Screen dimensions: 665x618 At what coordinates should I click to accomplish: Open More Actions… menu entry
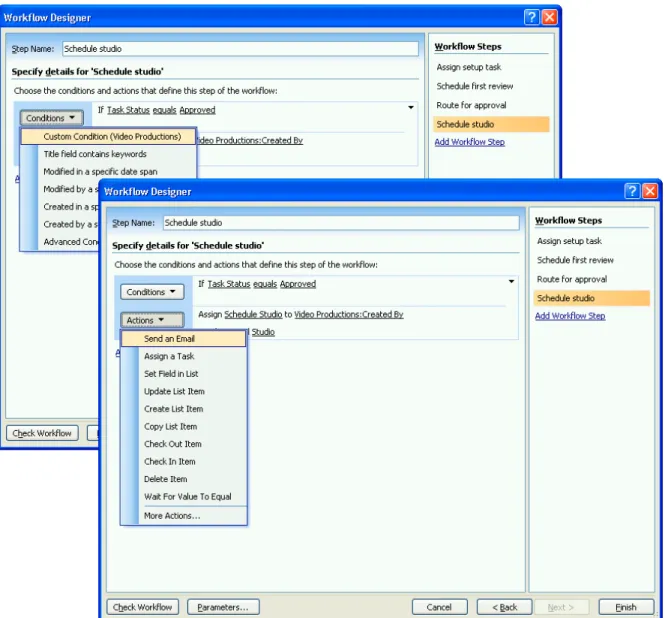click(x=183, y=516)
